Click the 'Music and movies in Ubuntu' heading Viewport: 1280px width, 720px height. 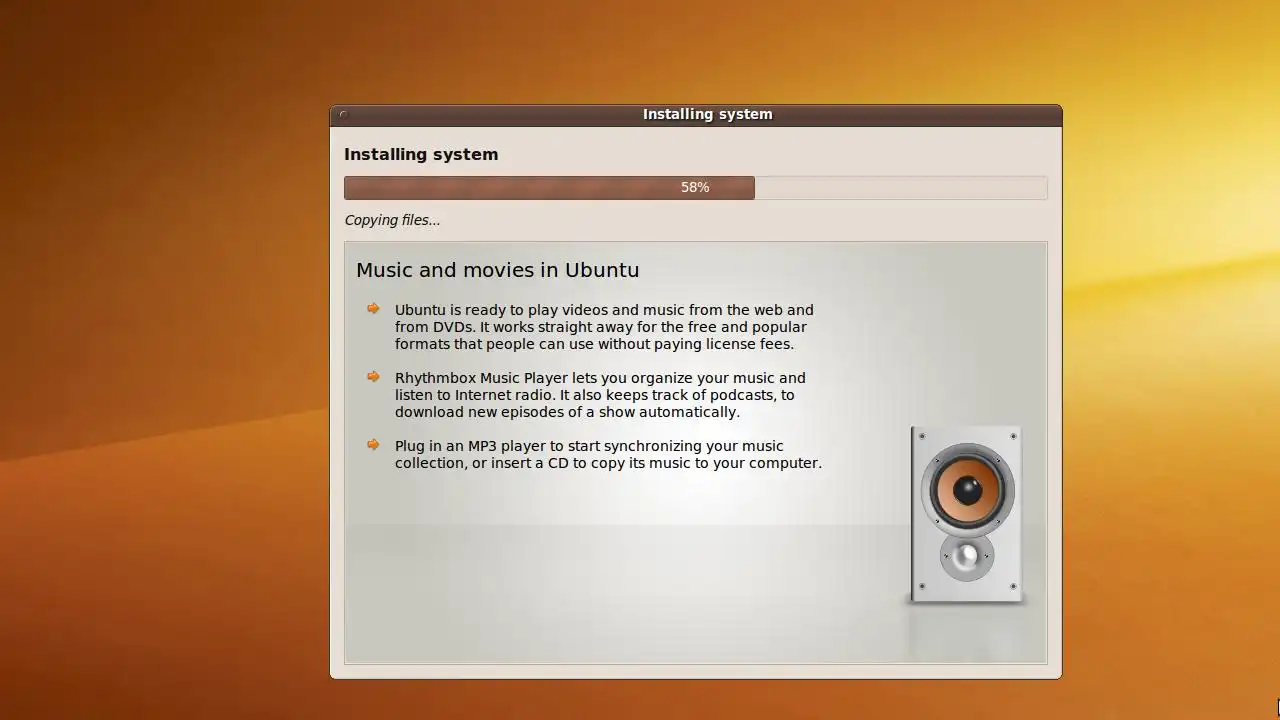497,270
